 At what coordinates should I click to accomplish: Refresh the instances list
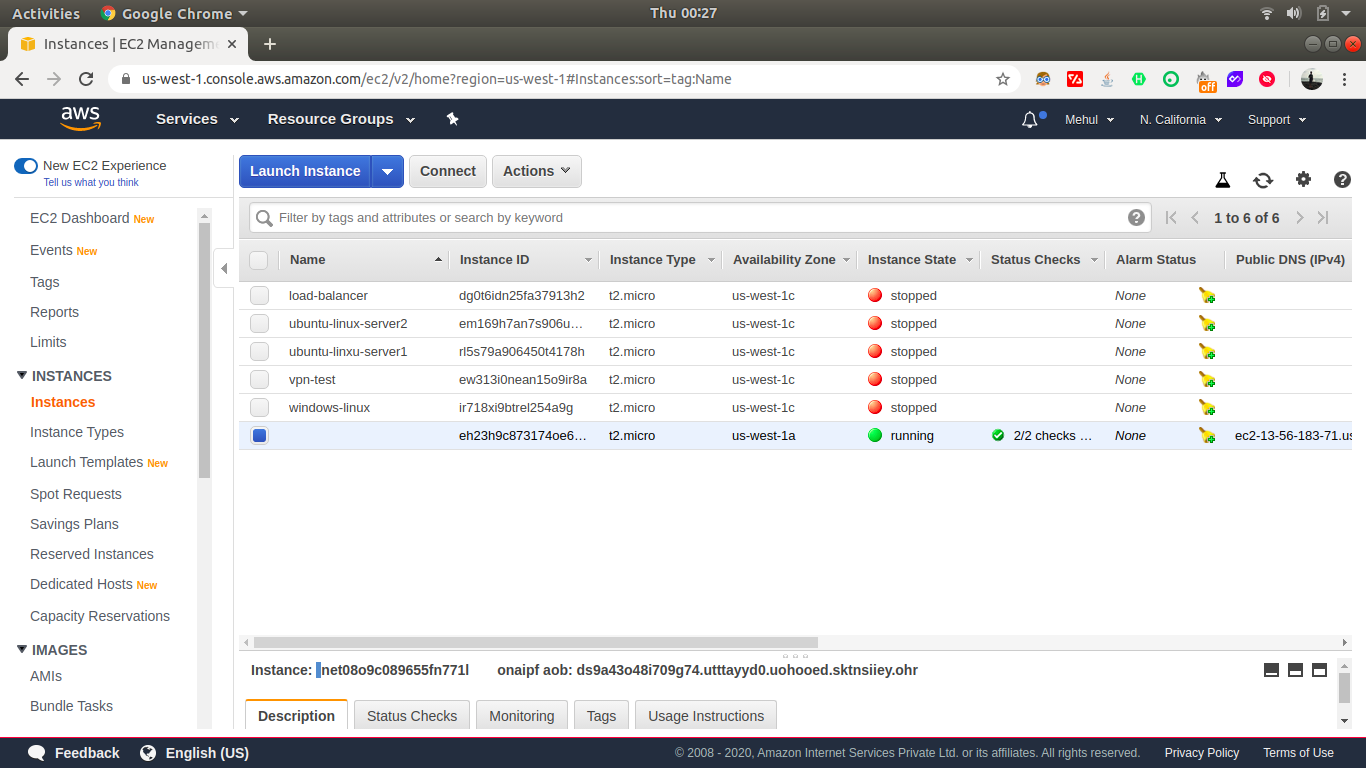click(x=1263, y=180)
